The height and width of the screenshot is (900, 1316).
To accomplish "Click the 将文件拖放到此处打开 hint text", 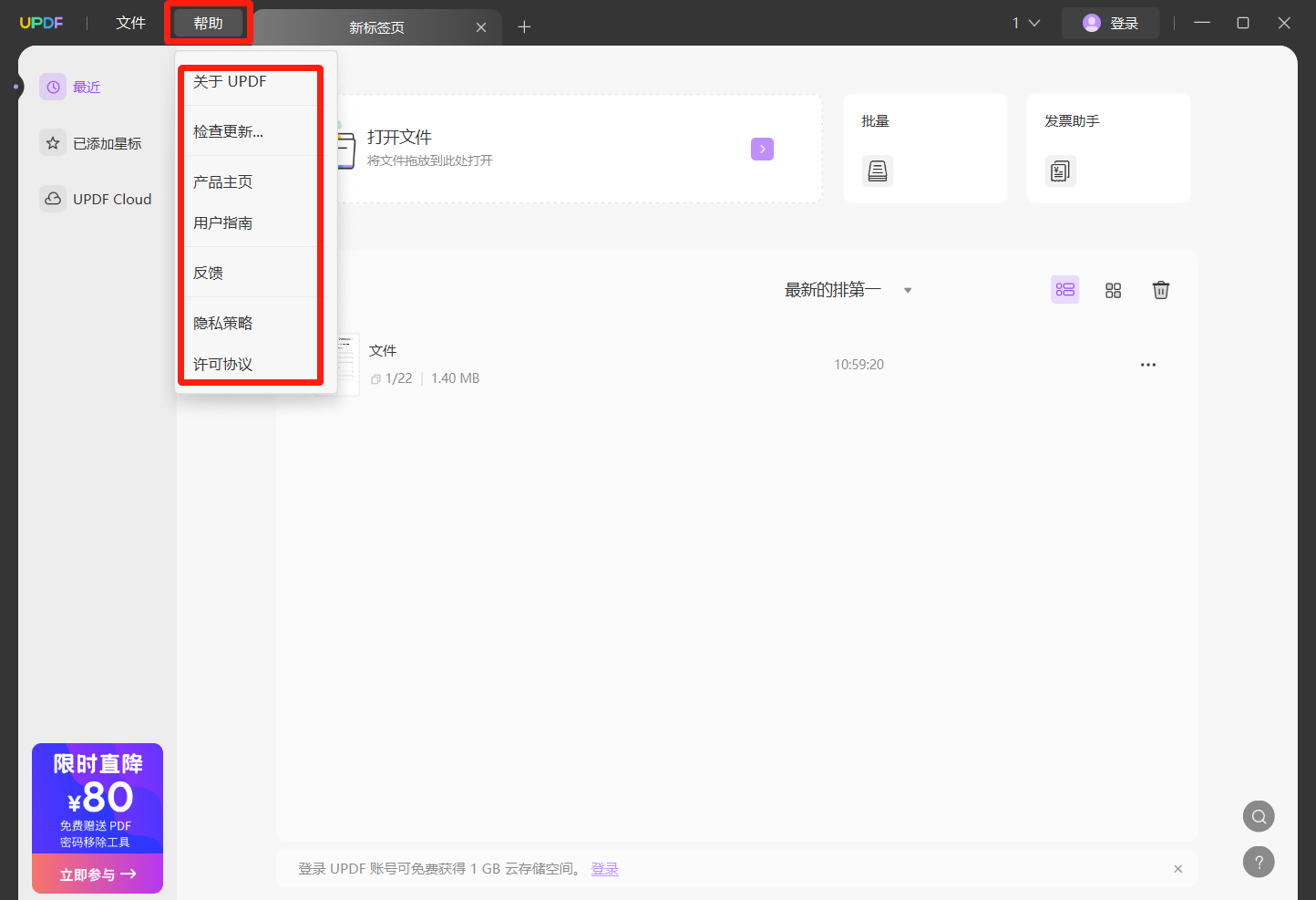I will tap(430, 160).
